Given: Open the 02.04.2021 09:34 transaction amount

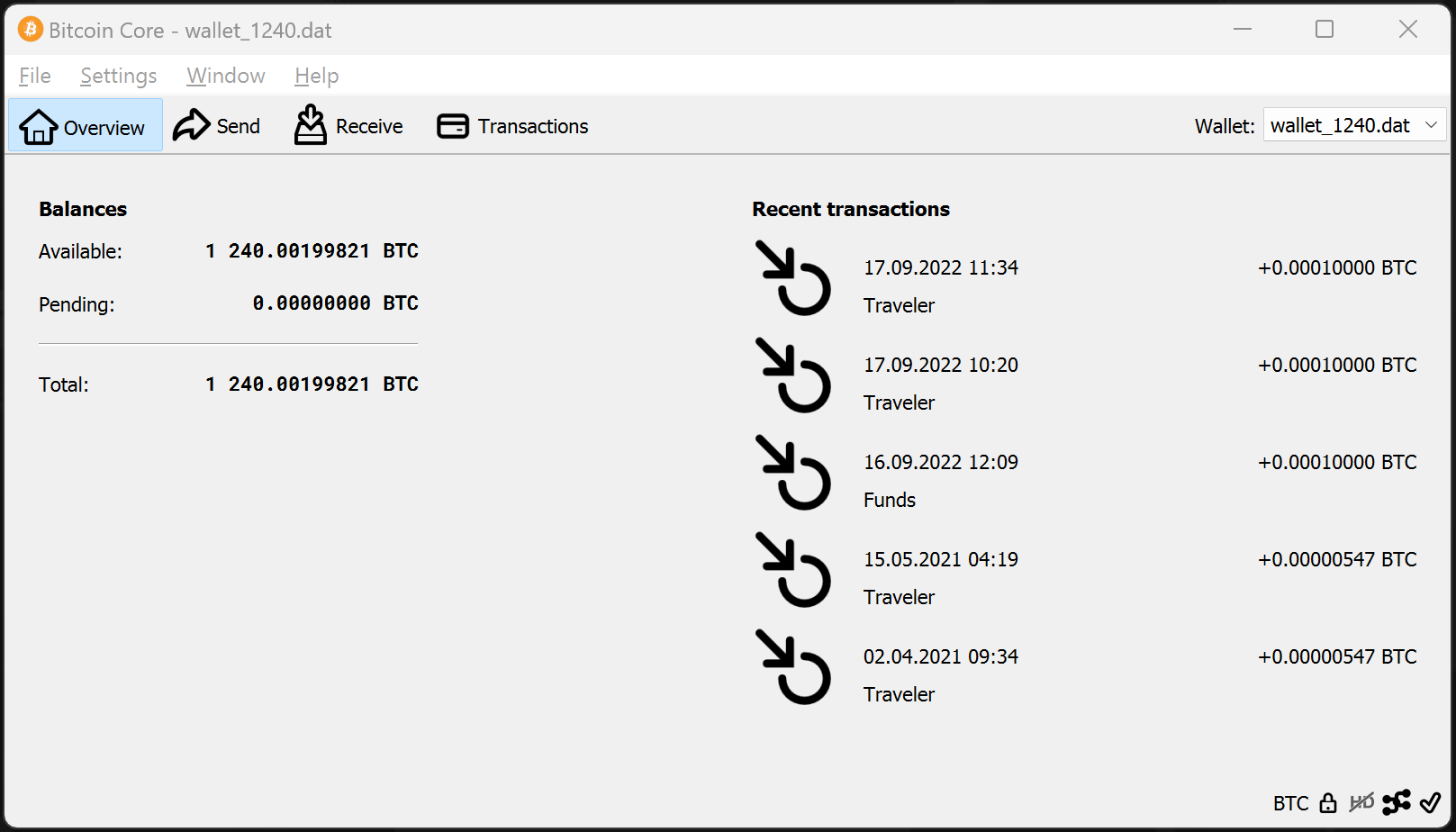Looking at the screenshot, I should click(1336, 657).
